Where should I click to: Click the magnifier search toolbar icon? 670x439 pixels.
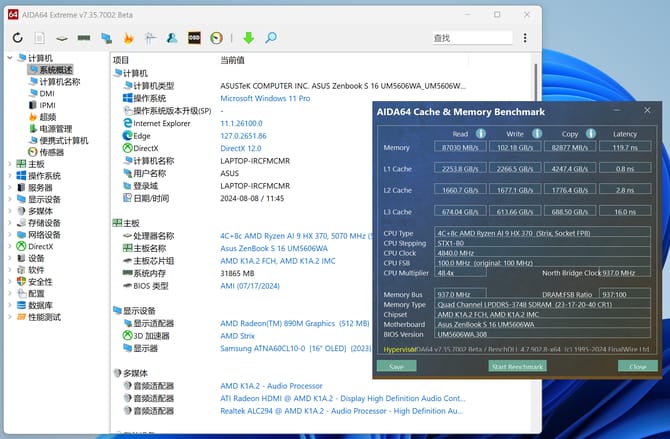click(270, 38)
